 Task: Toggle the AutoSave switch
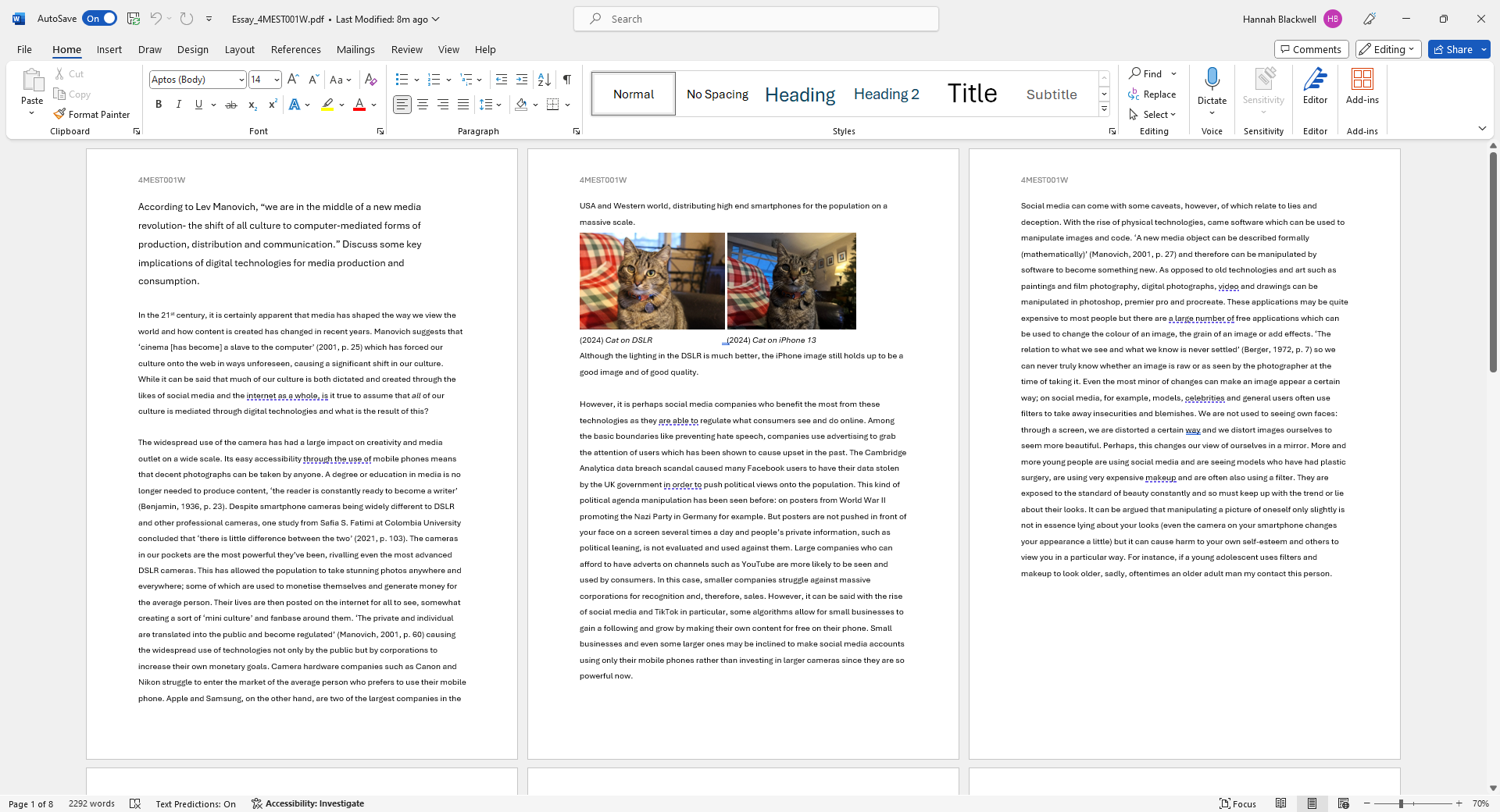(100, 19)
